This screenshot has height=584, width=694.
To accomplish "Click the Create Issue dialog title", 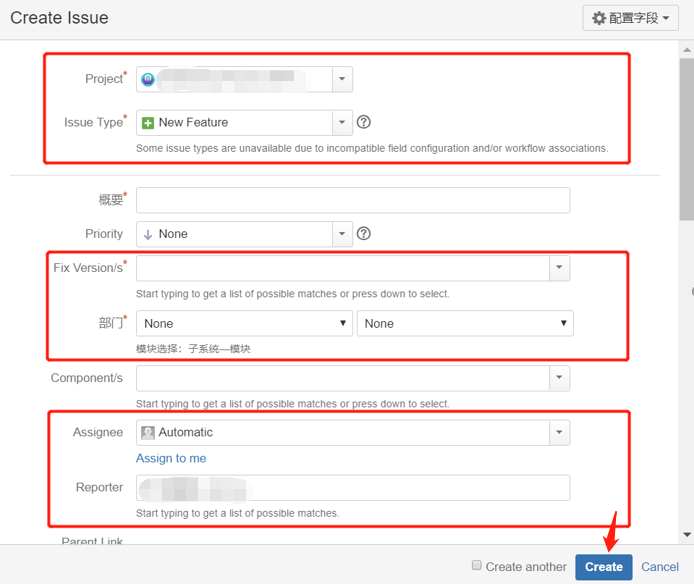I will 59,18.
